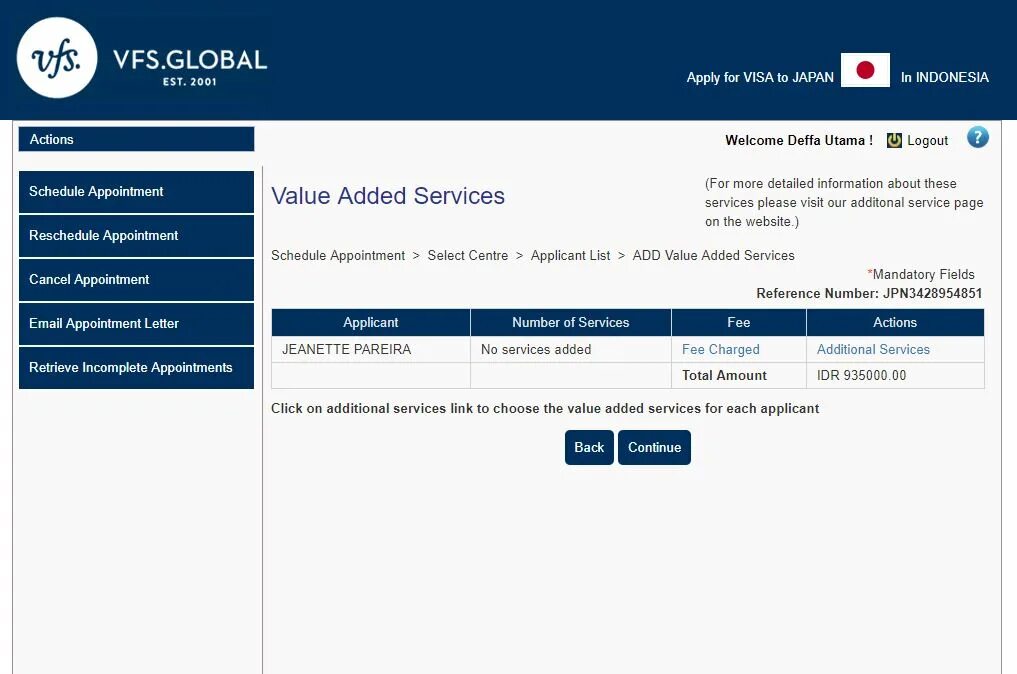
Task: Open Reschedule Appointment in sidebar
Action: point(136,235)
